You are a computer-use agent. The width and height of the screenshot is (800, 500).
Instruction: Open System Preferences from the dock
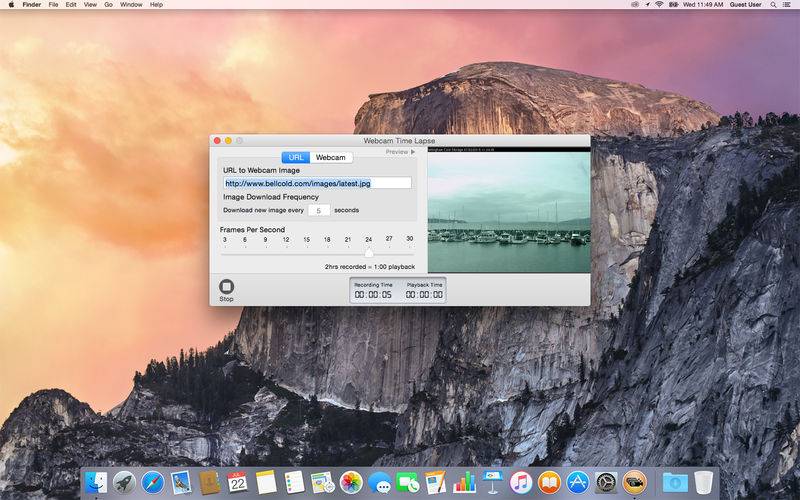606,482
